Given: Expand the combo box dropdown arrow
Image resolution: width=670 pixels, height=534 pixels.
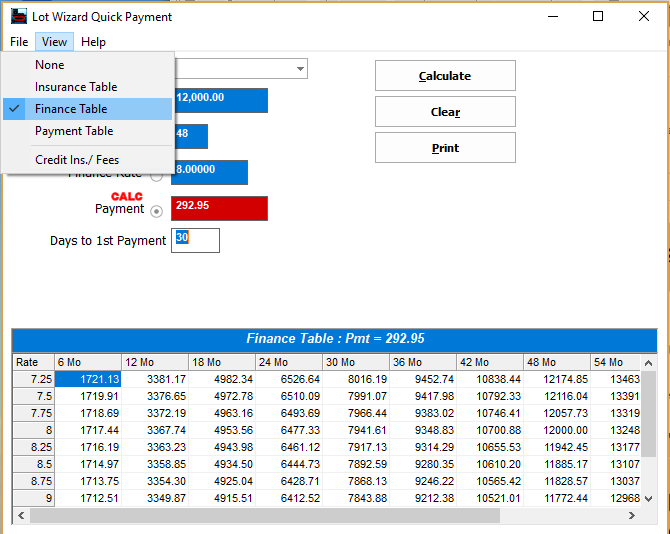Looking at the screenshot, I should click(x=300, y=69).
